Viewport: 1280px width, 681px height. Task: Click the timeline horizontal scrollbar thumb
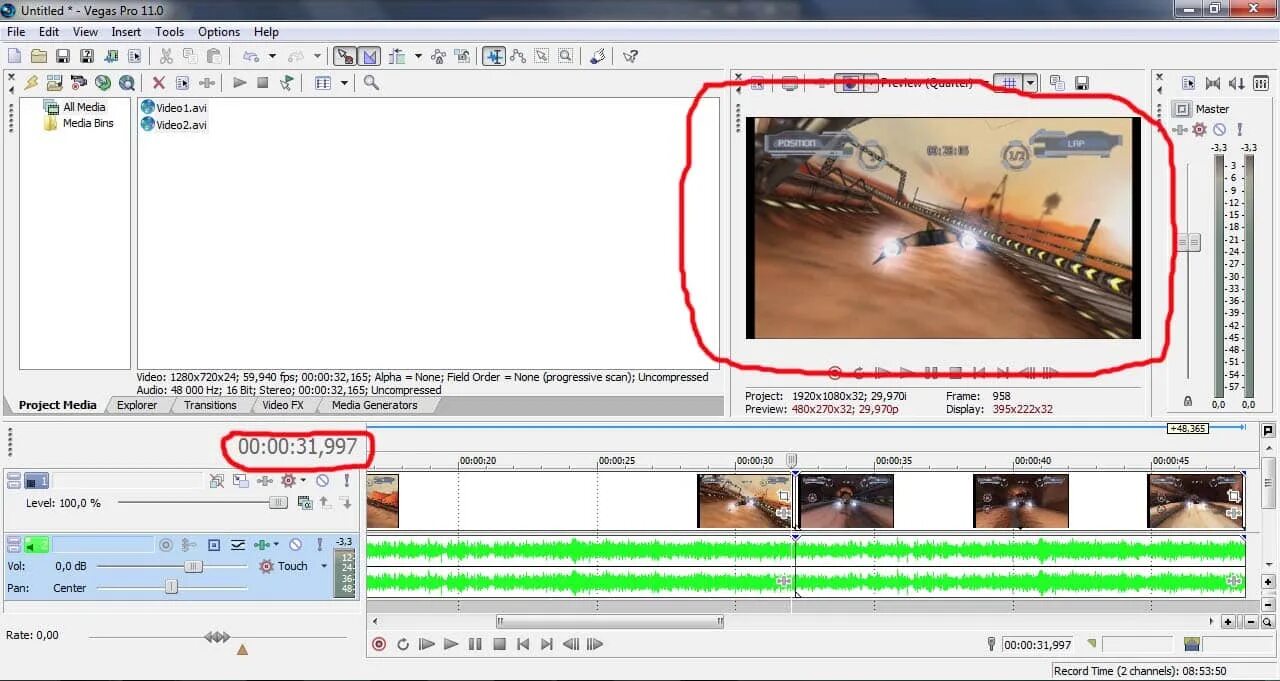[x=609, y=622]
